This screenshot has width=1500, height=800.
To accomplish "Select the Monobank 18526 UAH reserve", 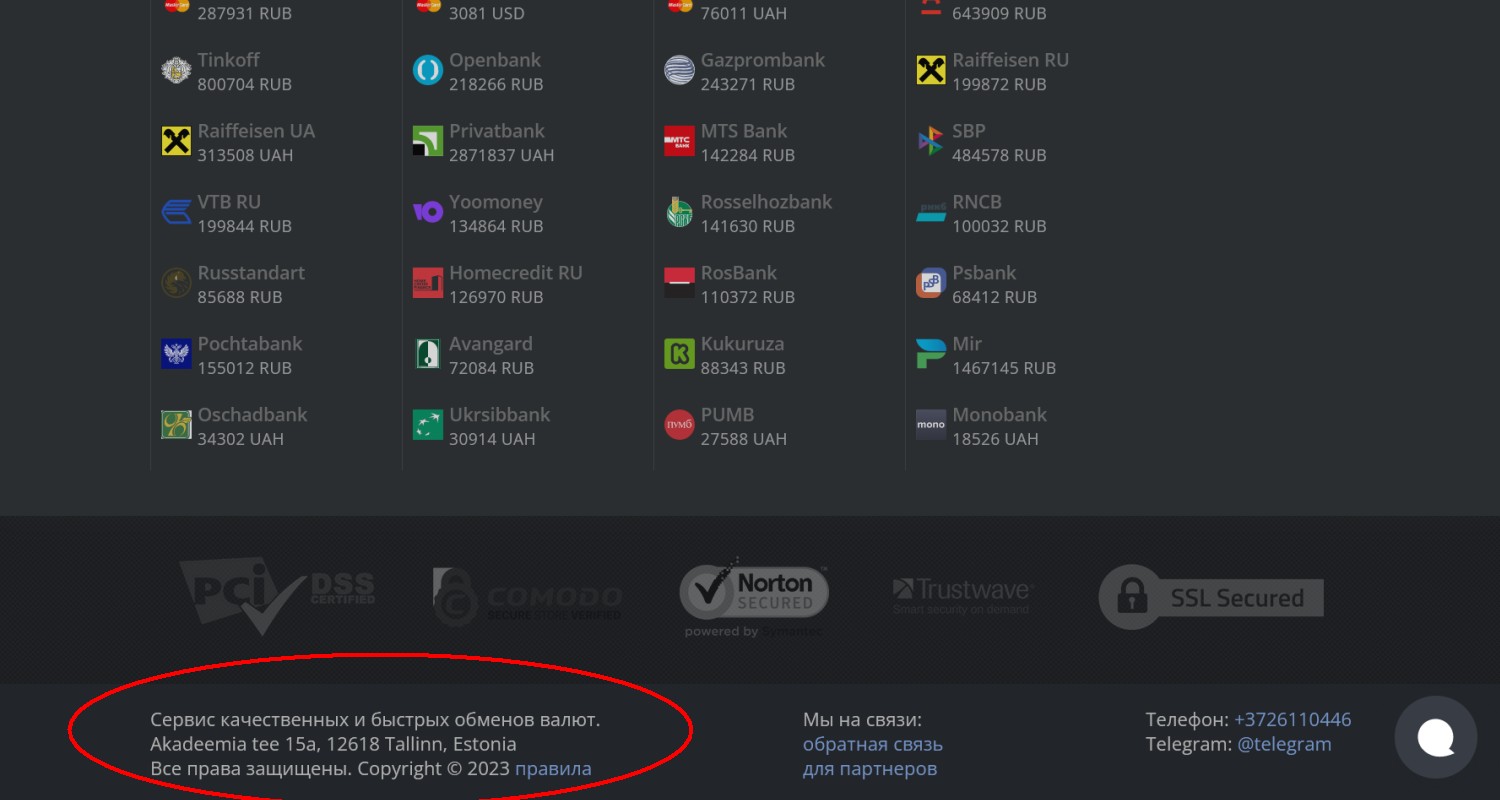I will click(996, 439).
